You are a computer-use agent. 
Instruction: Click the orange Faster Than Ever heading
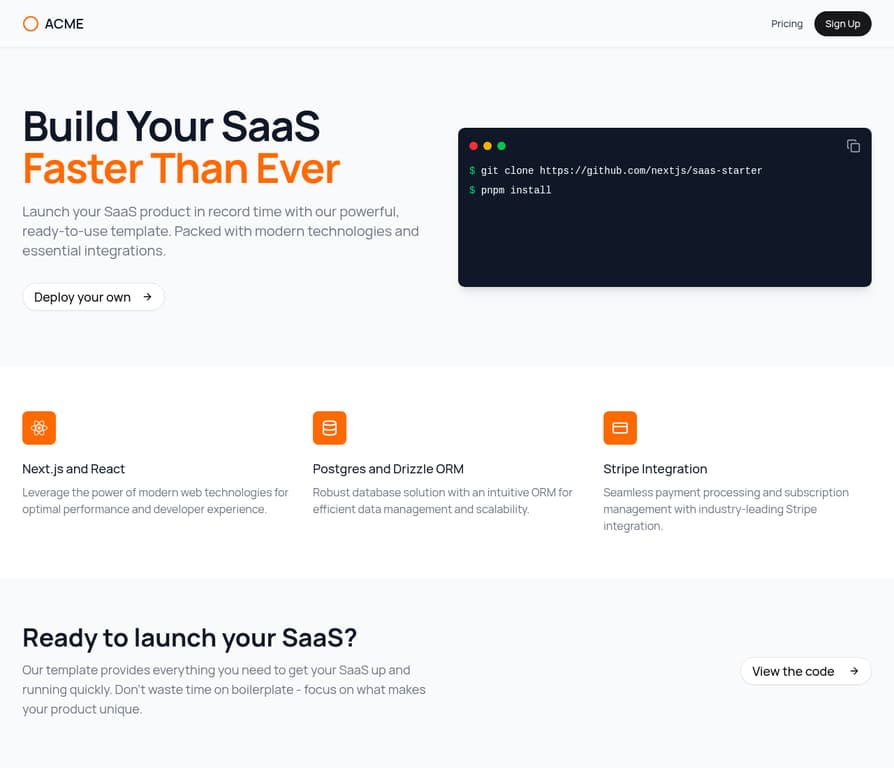point(181,168)
